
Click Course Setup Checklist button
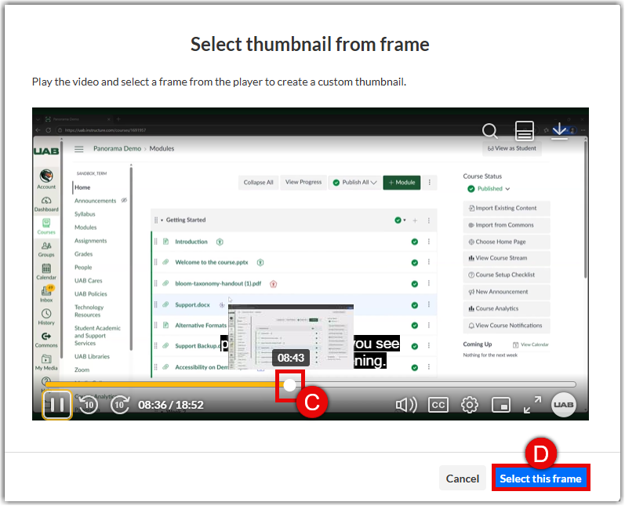(506, 275)
